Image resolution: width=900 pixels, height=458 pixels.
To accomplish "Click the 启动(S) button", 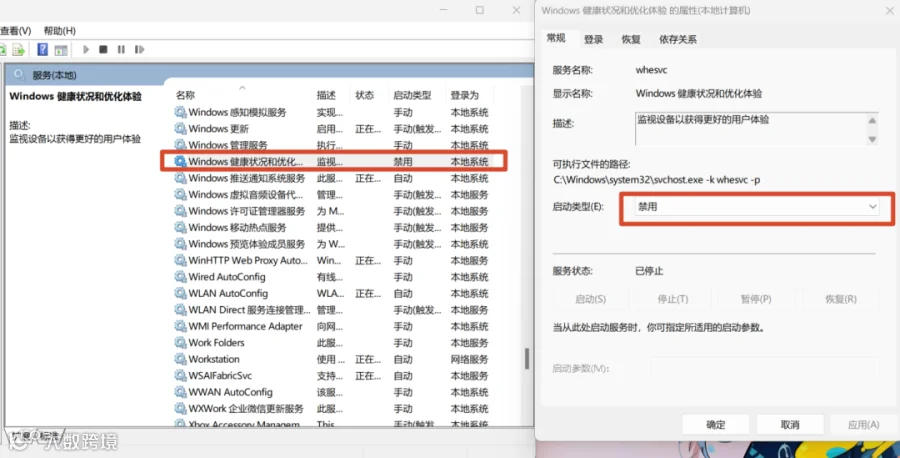I will point(590,299).
